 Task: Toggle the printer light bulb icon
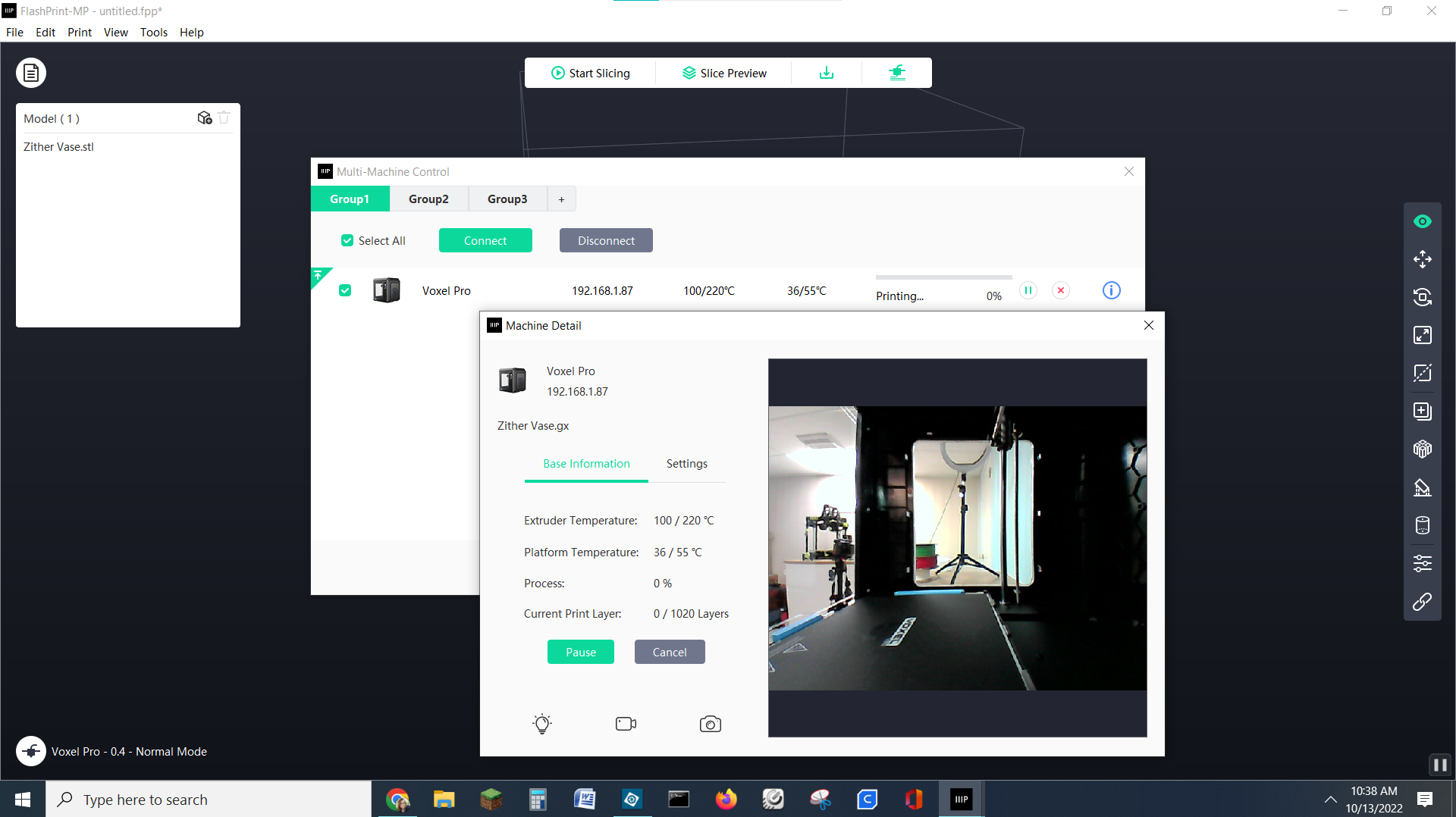click(x=542, y=724)
